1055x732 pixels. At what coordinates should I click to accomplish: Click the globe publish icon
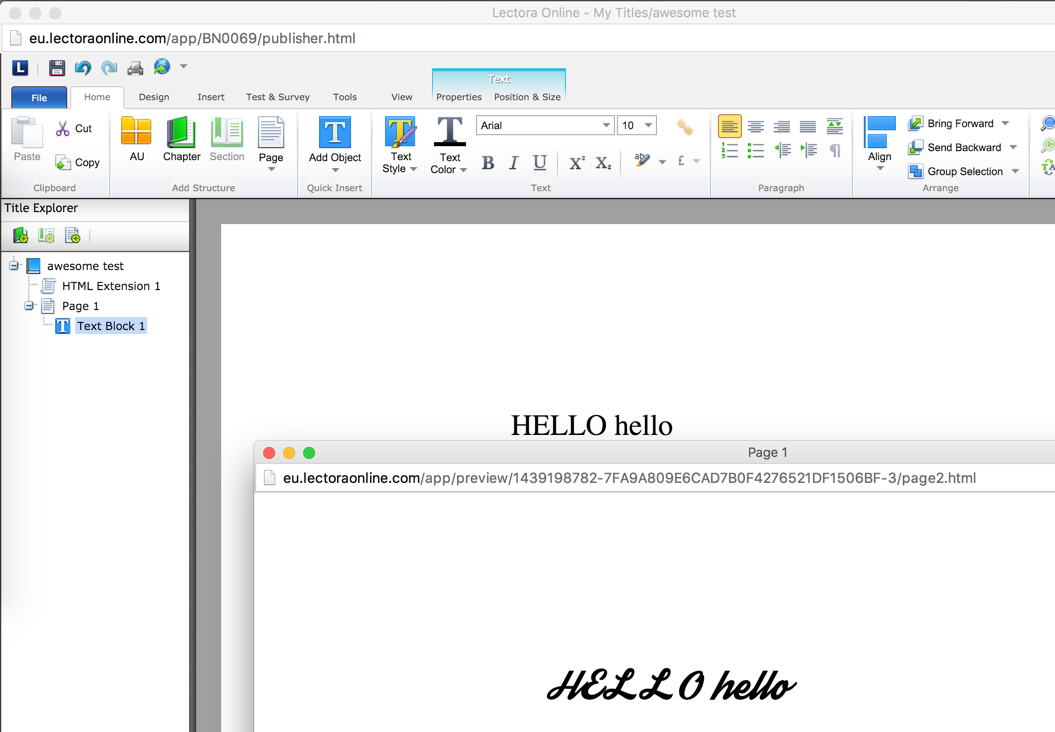161,67
